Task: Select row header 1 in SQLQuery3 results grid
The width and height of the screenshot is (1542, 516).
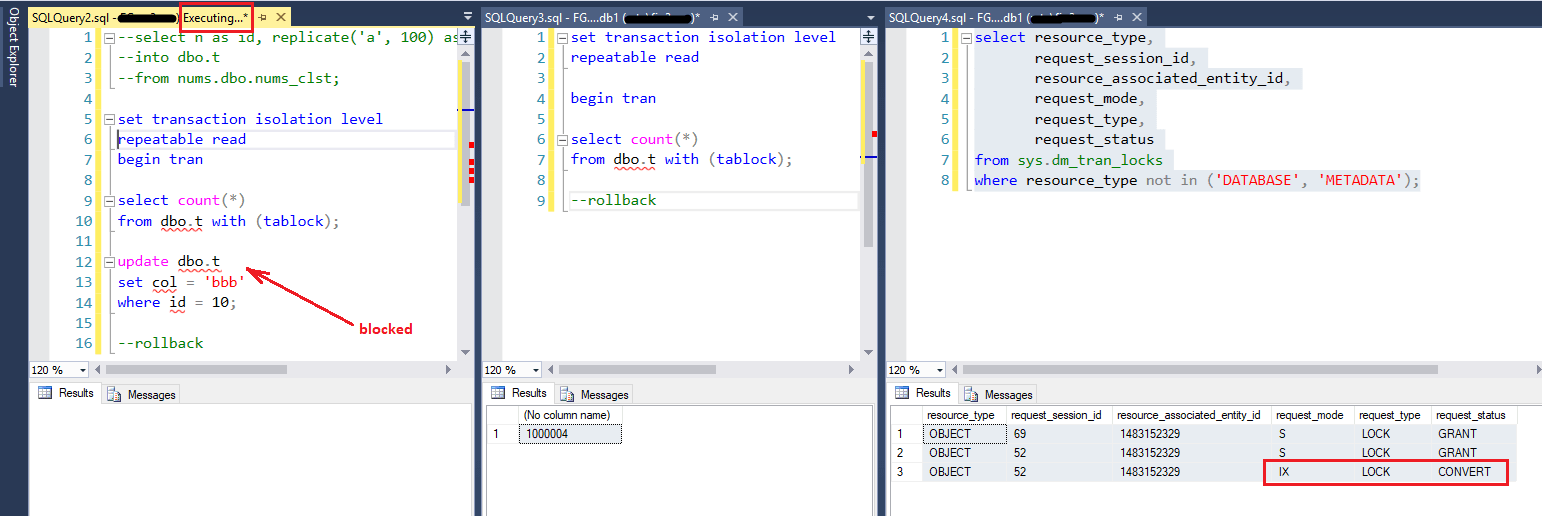Action: point(502,434)
